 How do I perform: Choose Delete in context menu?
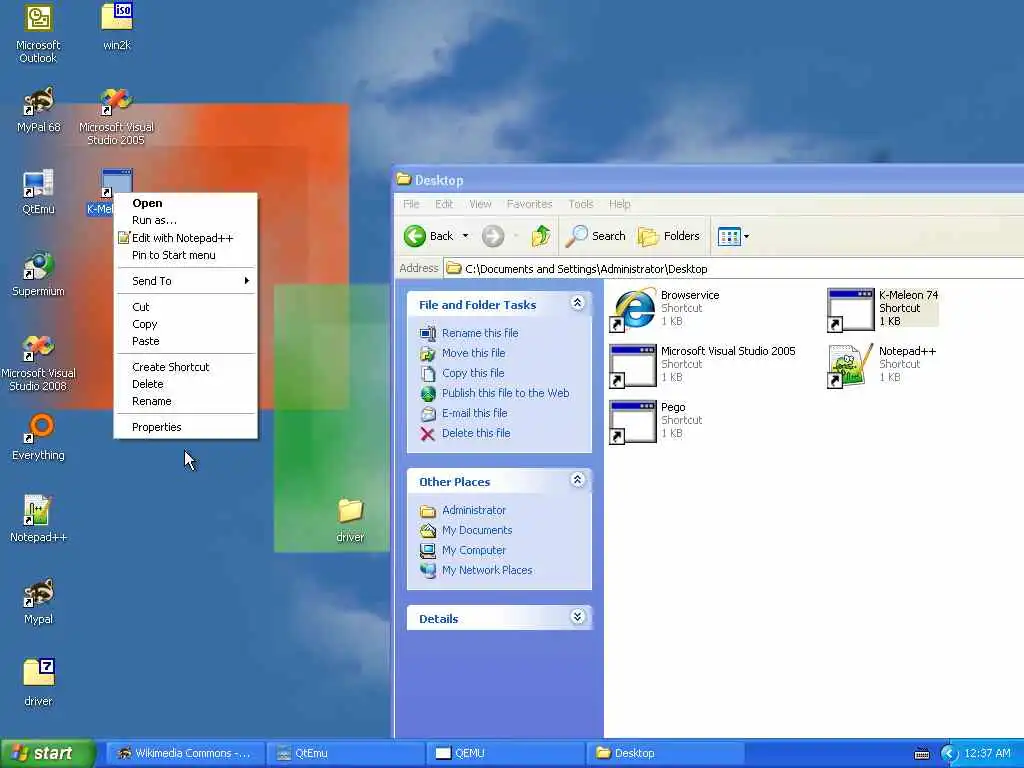[185, 384]
